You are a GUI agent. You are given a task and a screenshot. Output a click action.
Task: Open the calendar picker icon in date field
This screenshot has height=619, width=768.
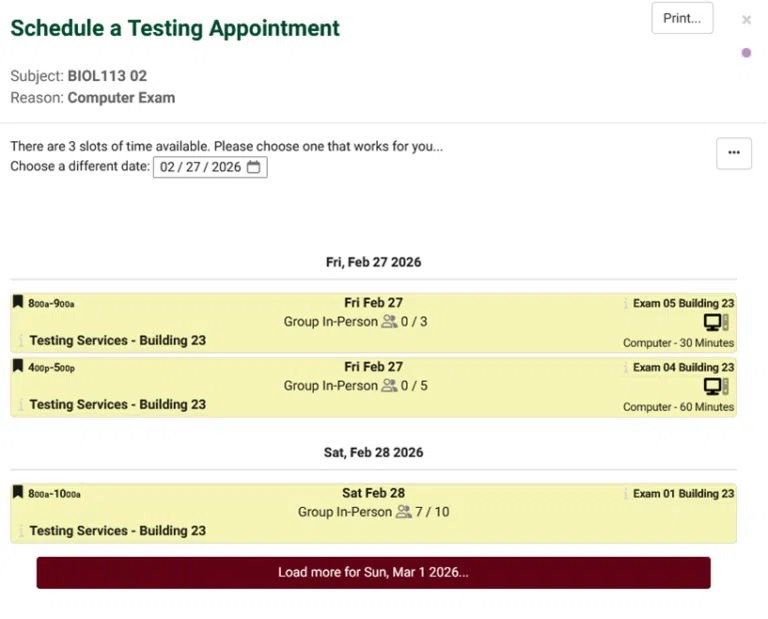(x=254, y=167)
